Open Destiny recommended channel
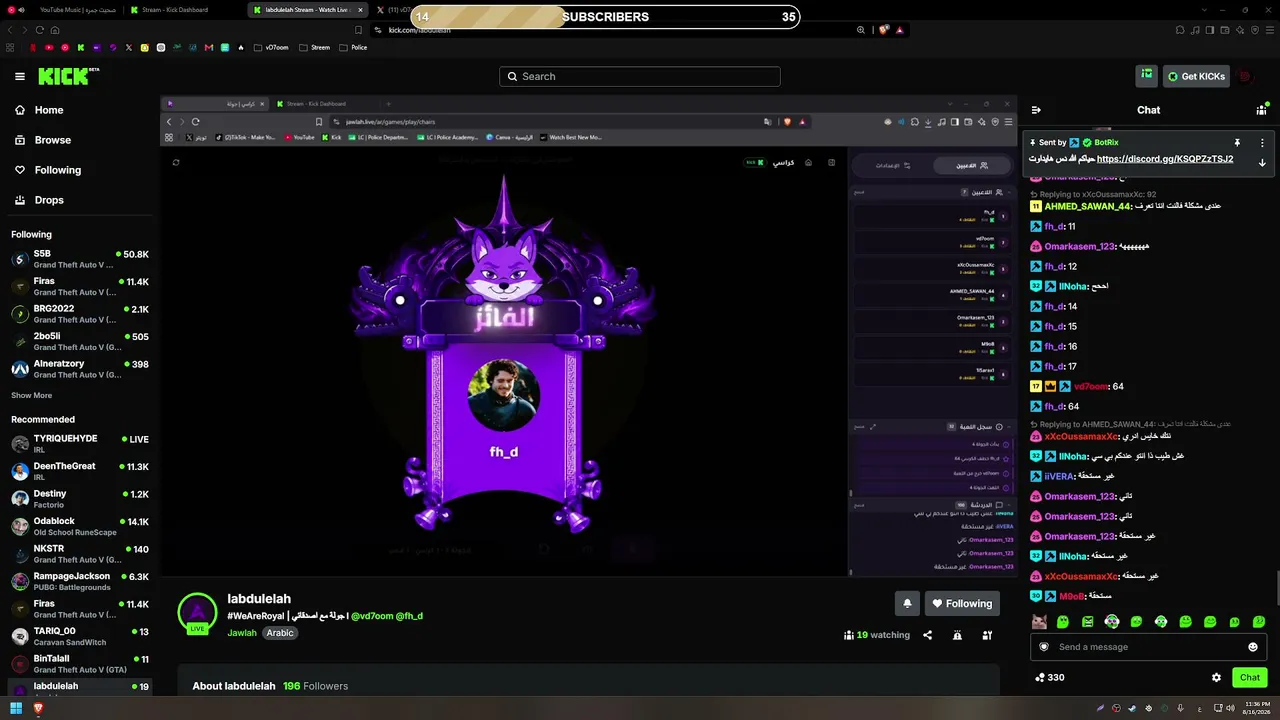The height and width of the screenshot is (720, 1280). [x=80, y=498]
